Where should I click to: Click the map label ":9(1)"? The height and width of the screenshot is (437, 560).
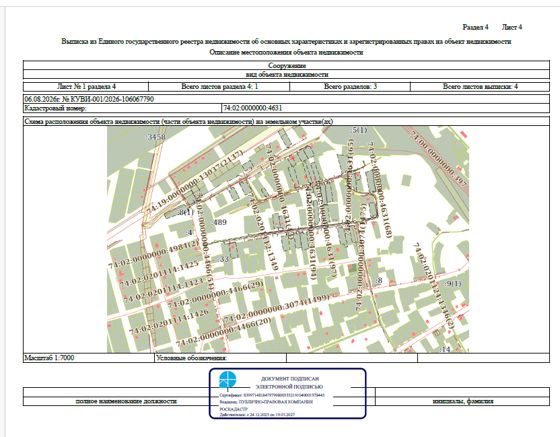point(454,284)
